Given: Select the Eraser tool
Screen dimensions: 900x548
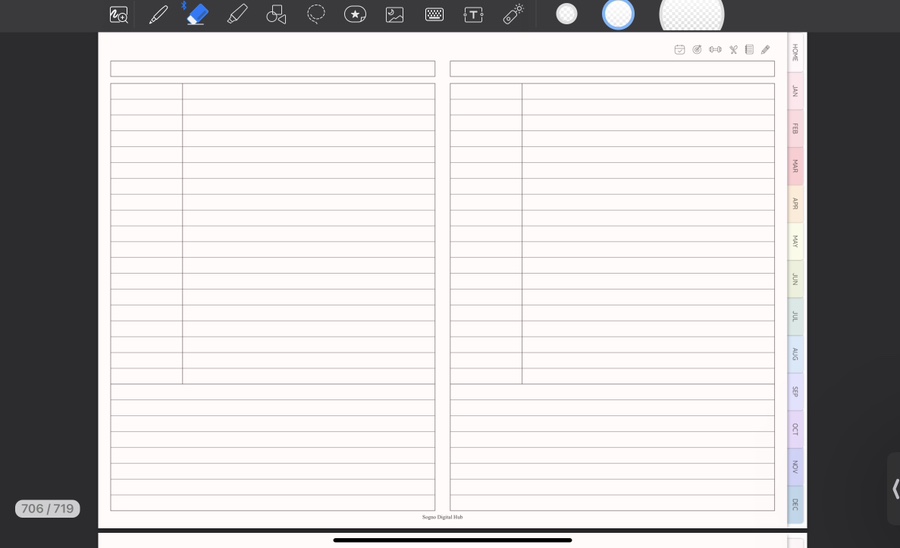Looking at the screenshot, I should click(197, 14).
